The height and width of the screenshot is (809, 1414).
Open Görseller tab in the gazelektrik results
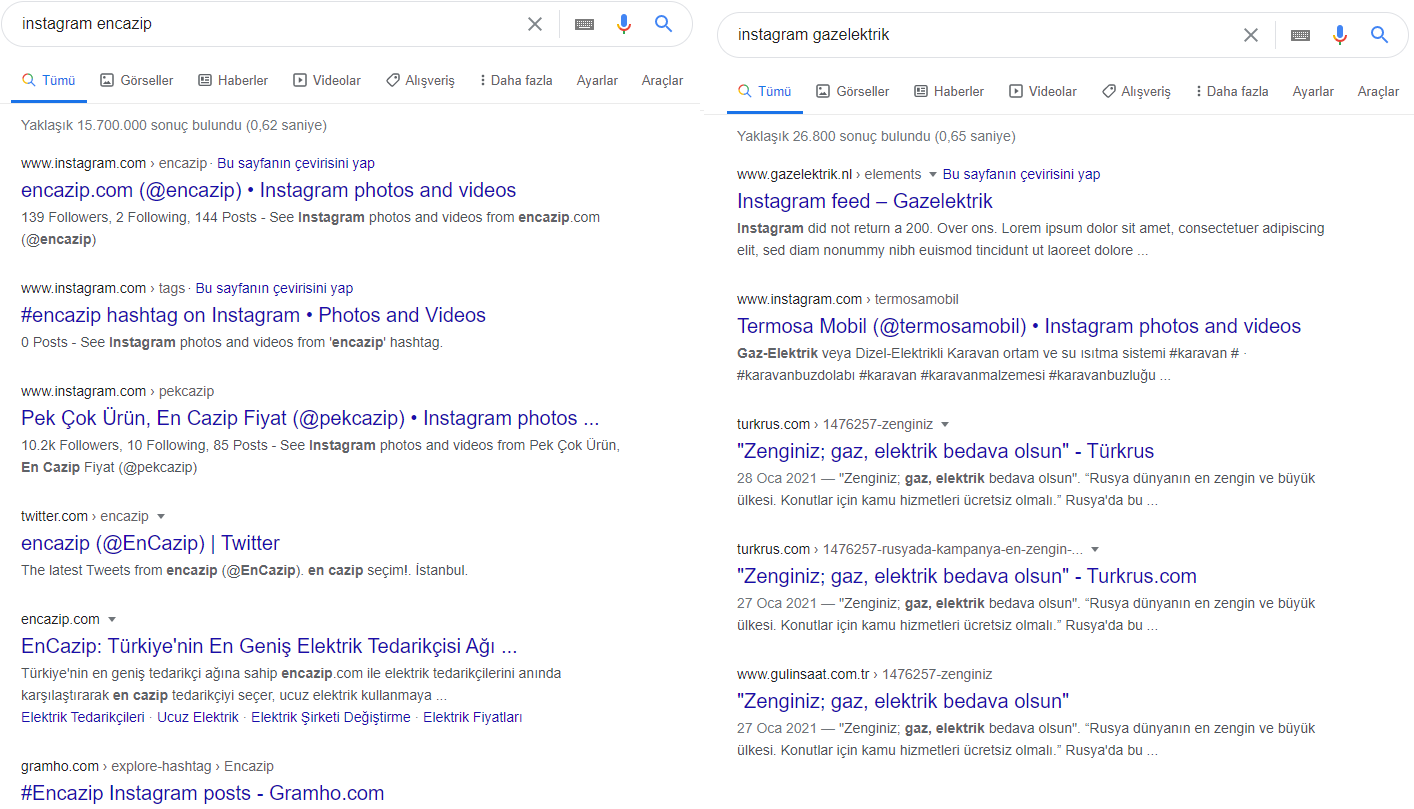[x=852, y=91]
